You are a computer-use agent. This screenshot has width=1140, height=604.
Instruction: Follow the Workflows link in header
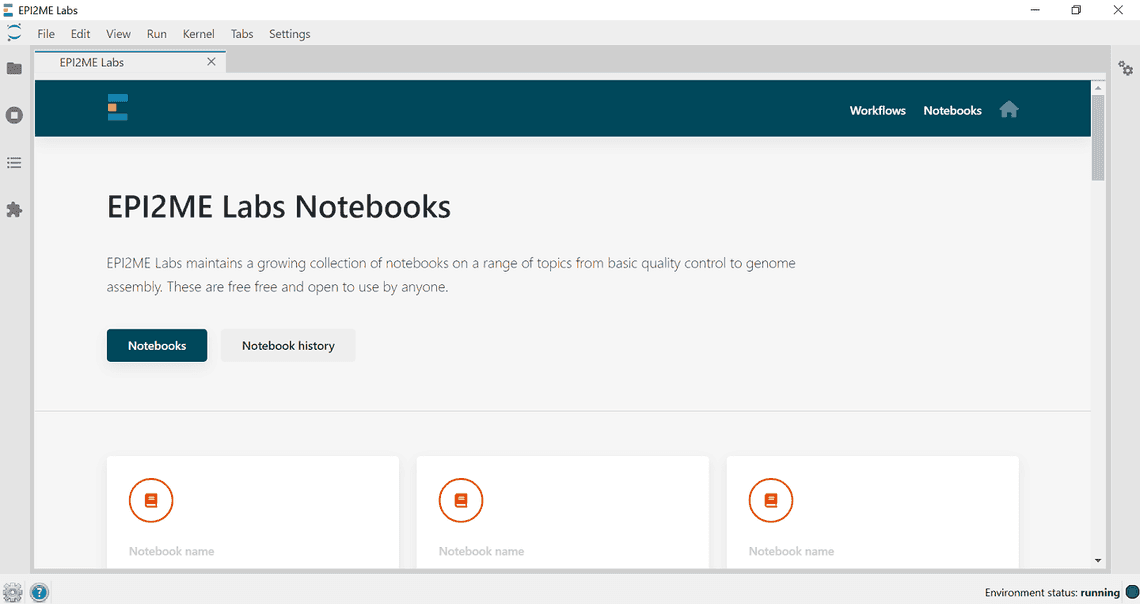[x=877, y=111]
